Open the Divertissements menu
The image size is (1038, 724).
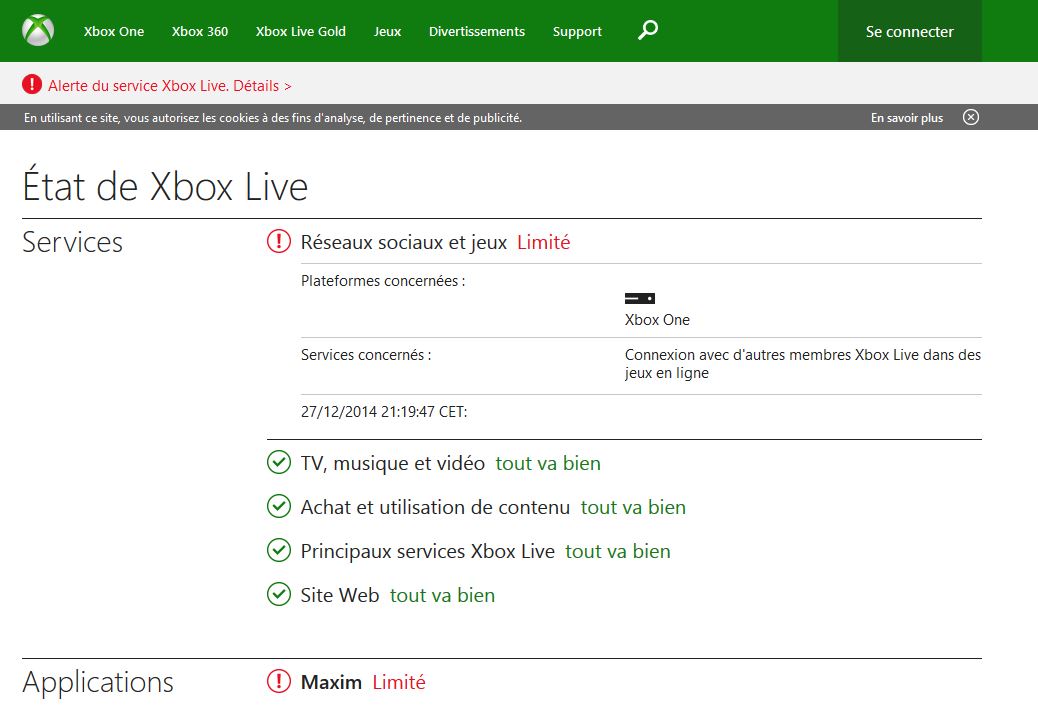[477, 31]
